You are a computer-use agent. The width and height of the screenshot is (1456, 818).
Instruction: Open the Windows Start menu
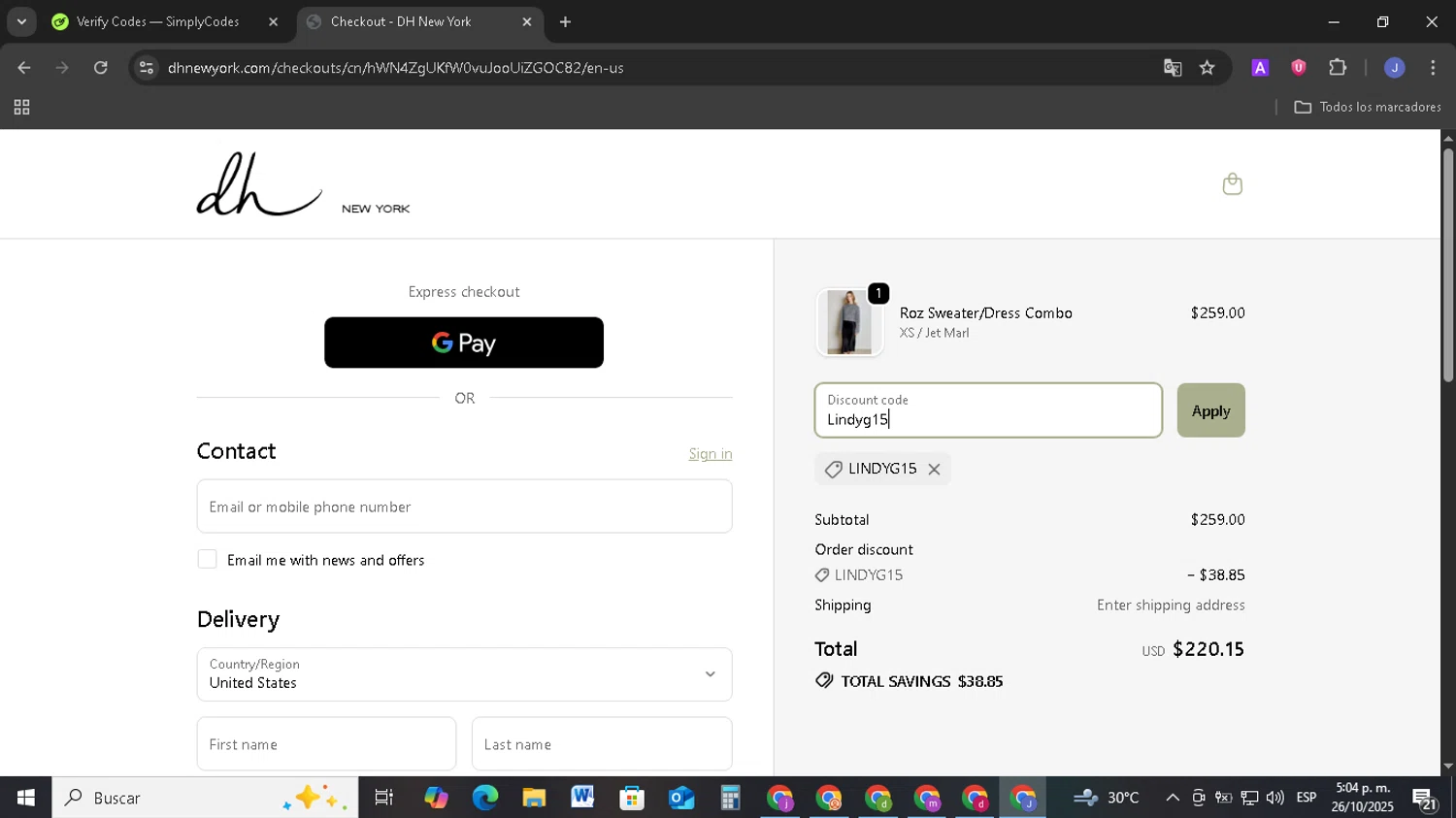tap(26, 798)
